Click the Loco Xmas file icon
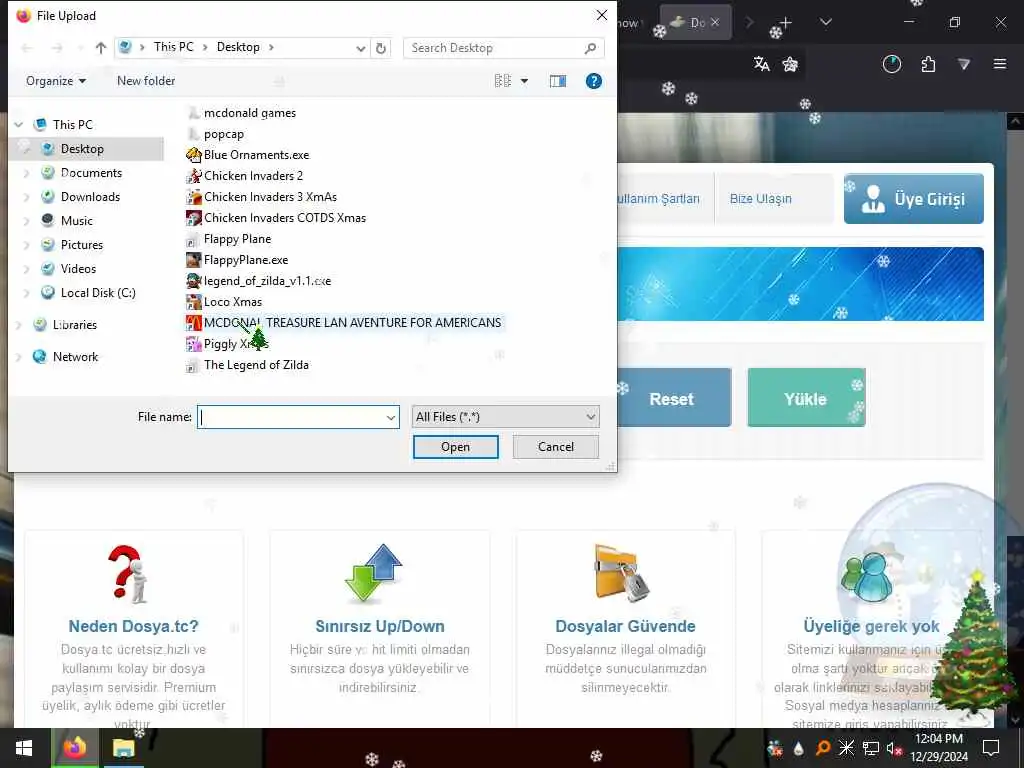Viewport: 1024px width, 768px height. (x=193, y=302)
